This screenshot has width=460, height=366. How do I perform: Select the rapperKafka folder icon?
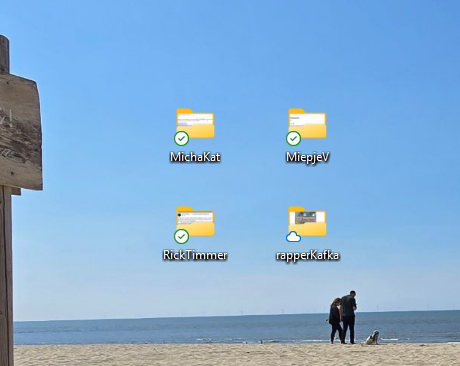coord(307,221)
